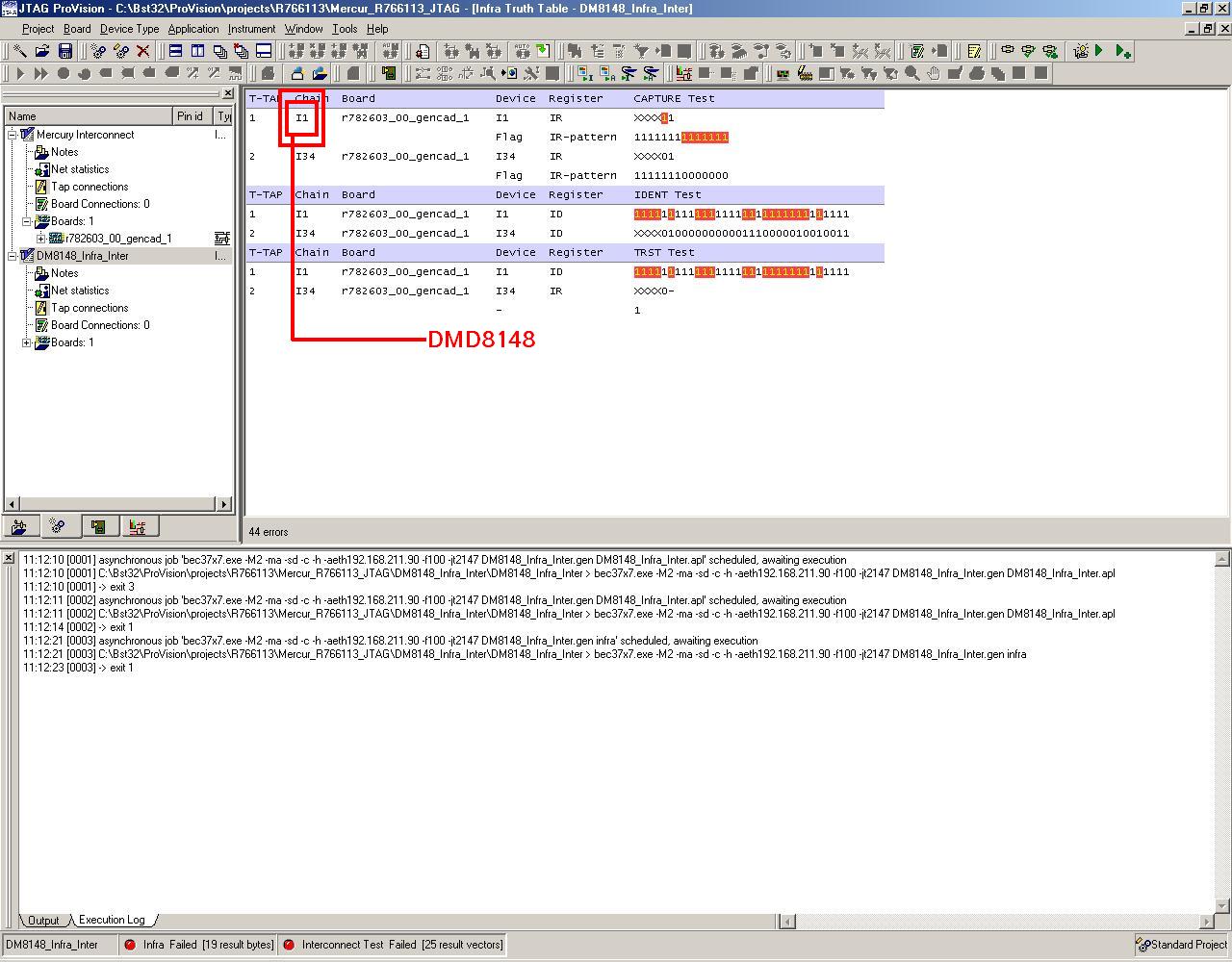Click the light bulb execute icon
This screenshot has height=962, width=1232.
[1081, 51]
